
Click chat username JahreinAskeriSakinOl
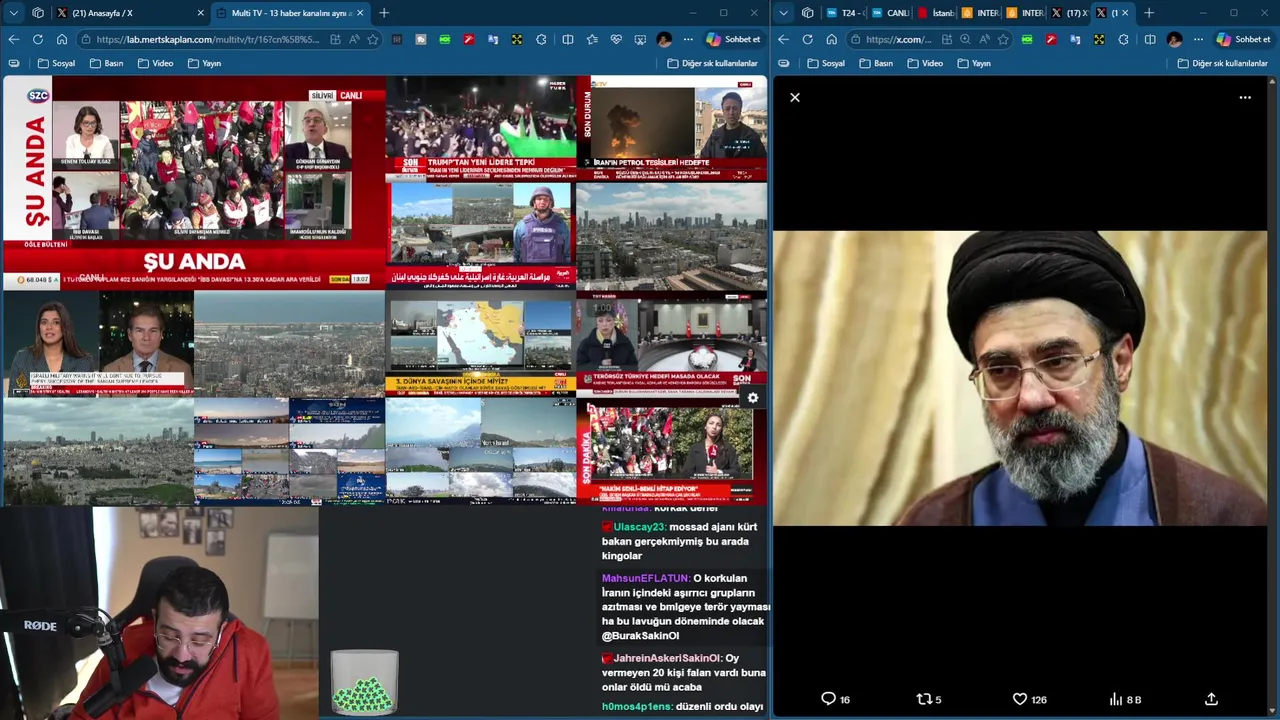(667, 658)
